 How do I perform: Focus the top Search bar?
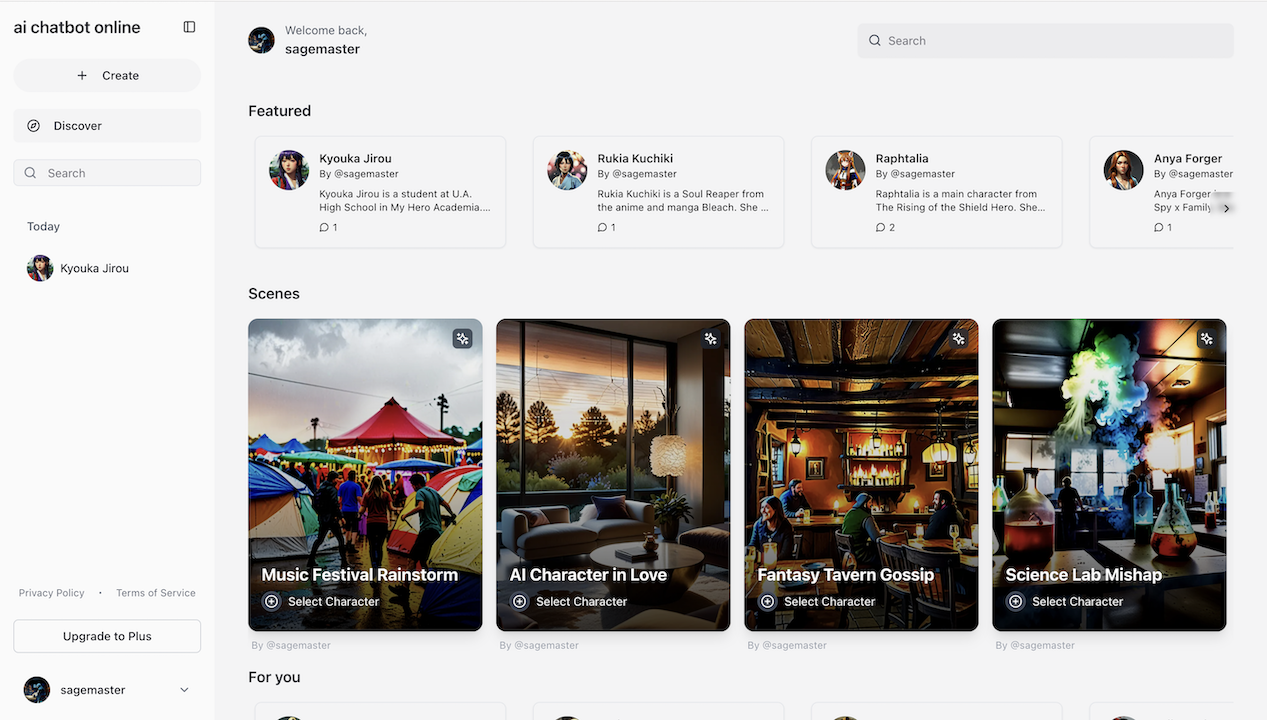1045,41
